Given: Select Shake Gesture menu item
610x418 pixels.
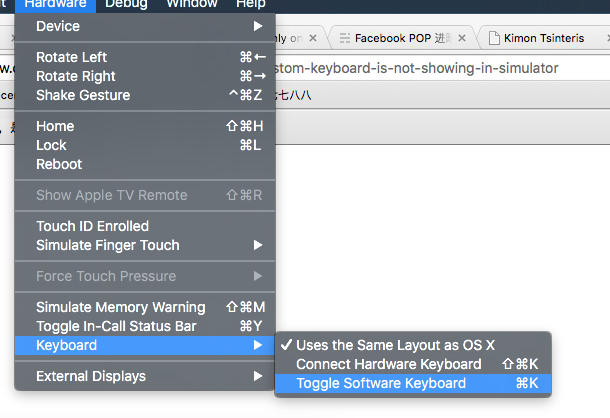Looking at the screenshot, I should [x=83, y=95].
